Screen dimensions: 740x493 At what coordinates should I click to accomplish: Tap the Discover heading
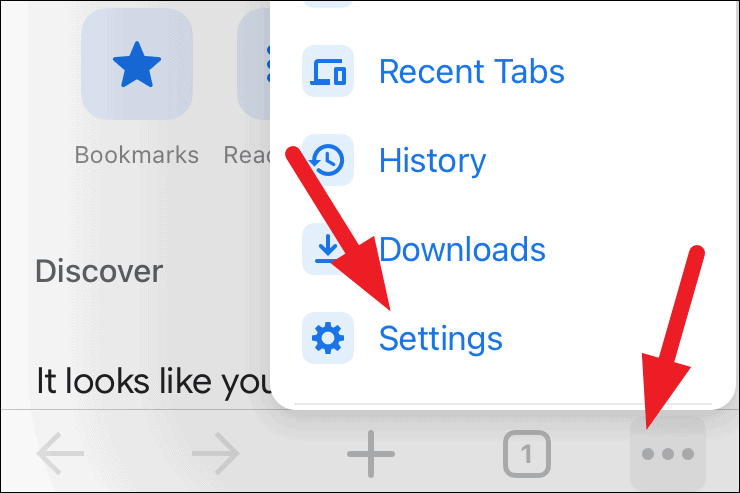click(99, 271)
